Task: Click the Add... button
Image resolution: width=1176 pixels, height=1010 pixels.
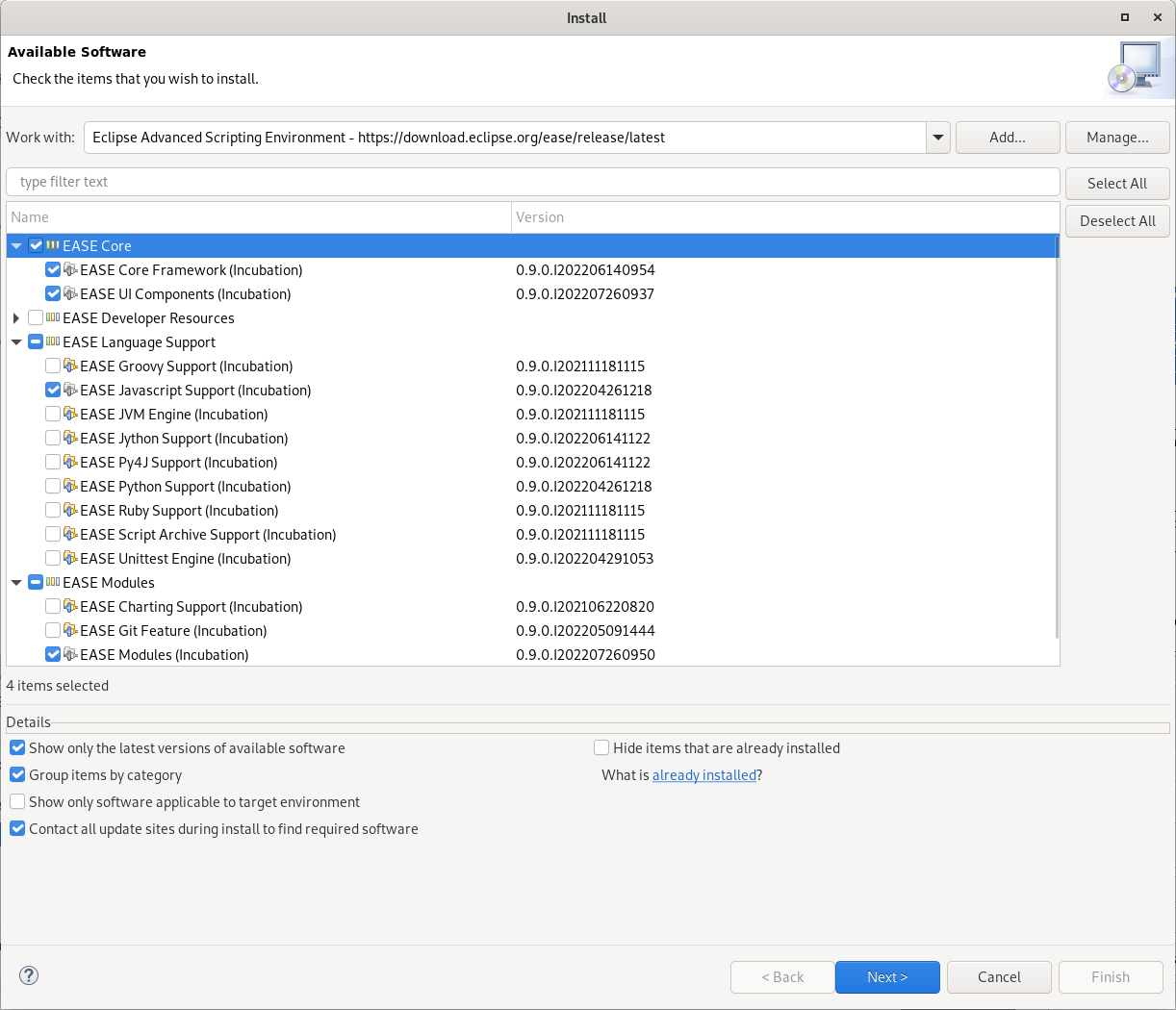Action: pos(1008,138)
